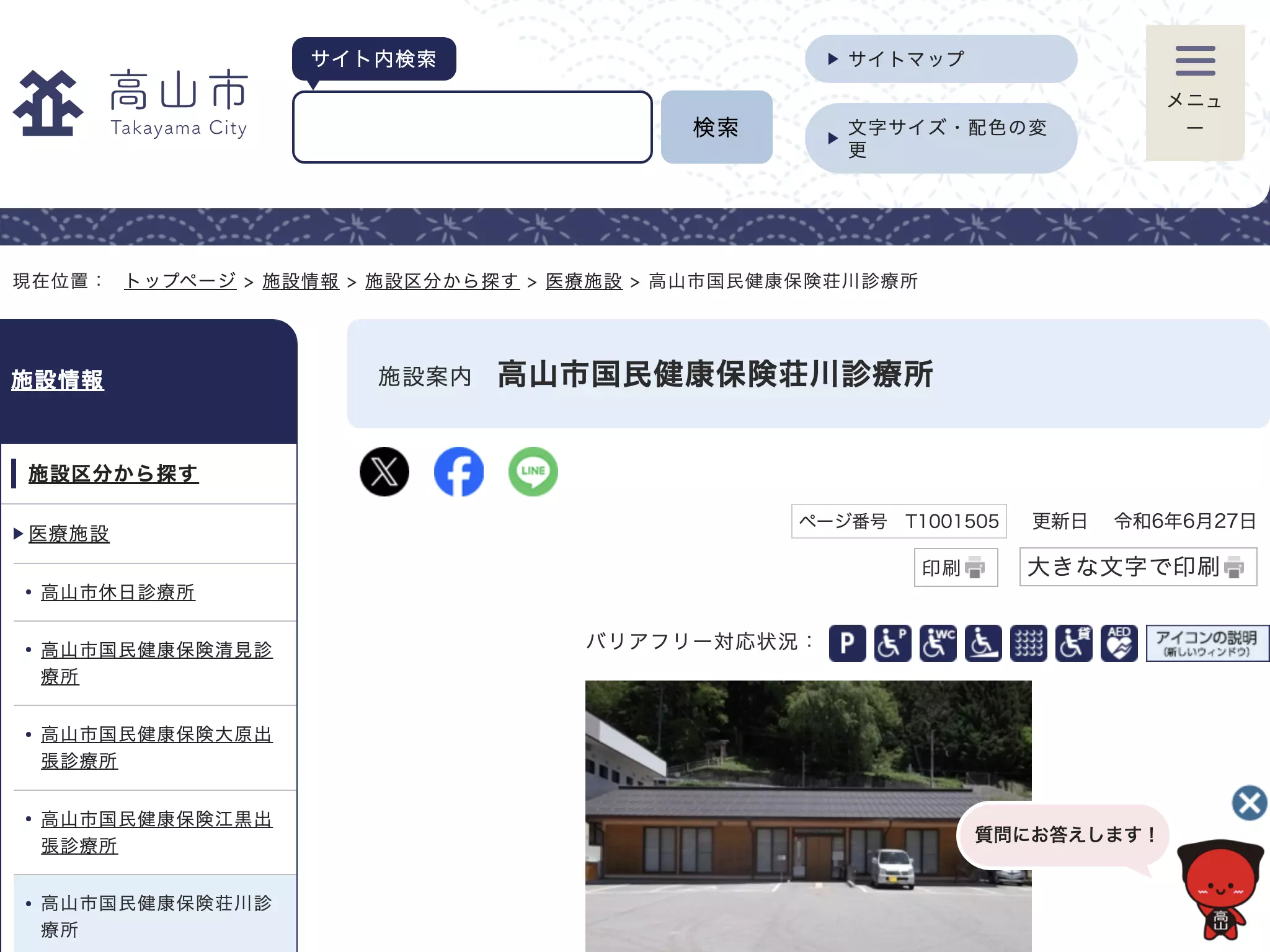Click the wheelchair ramp slope icon
This screenshot has height=952, width=1270.
984,643
